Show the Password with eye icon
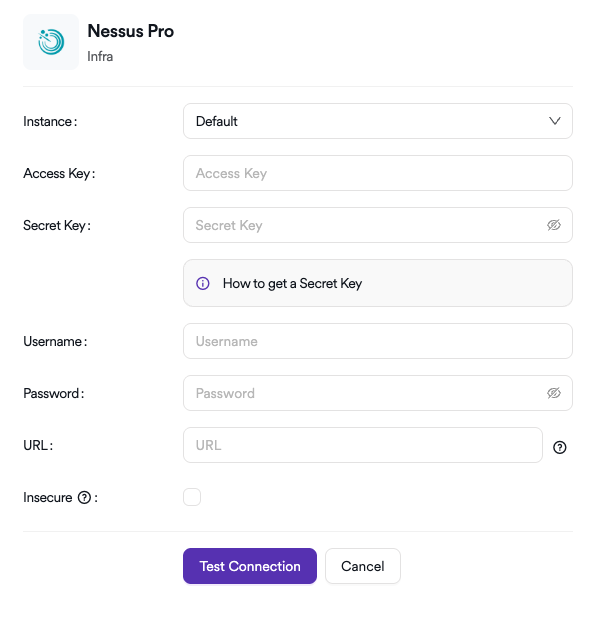601x631 pixels. click(554, 393)
